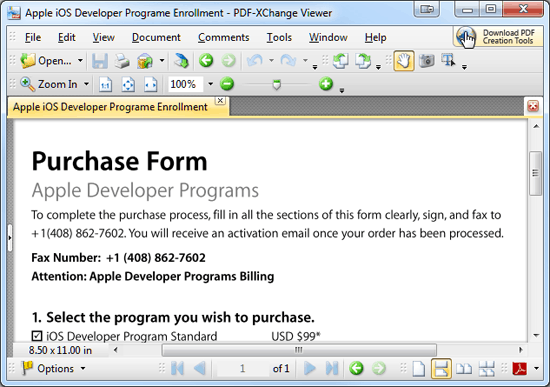This screenshot has height=387, width=550.
Task: Open the Tools menu
Action: click(x=279, y=37)
